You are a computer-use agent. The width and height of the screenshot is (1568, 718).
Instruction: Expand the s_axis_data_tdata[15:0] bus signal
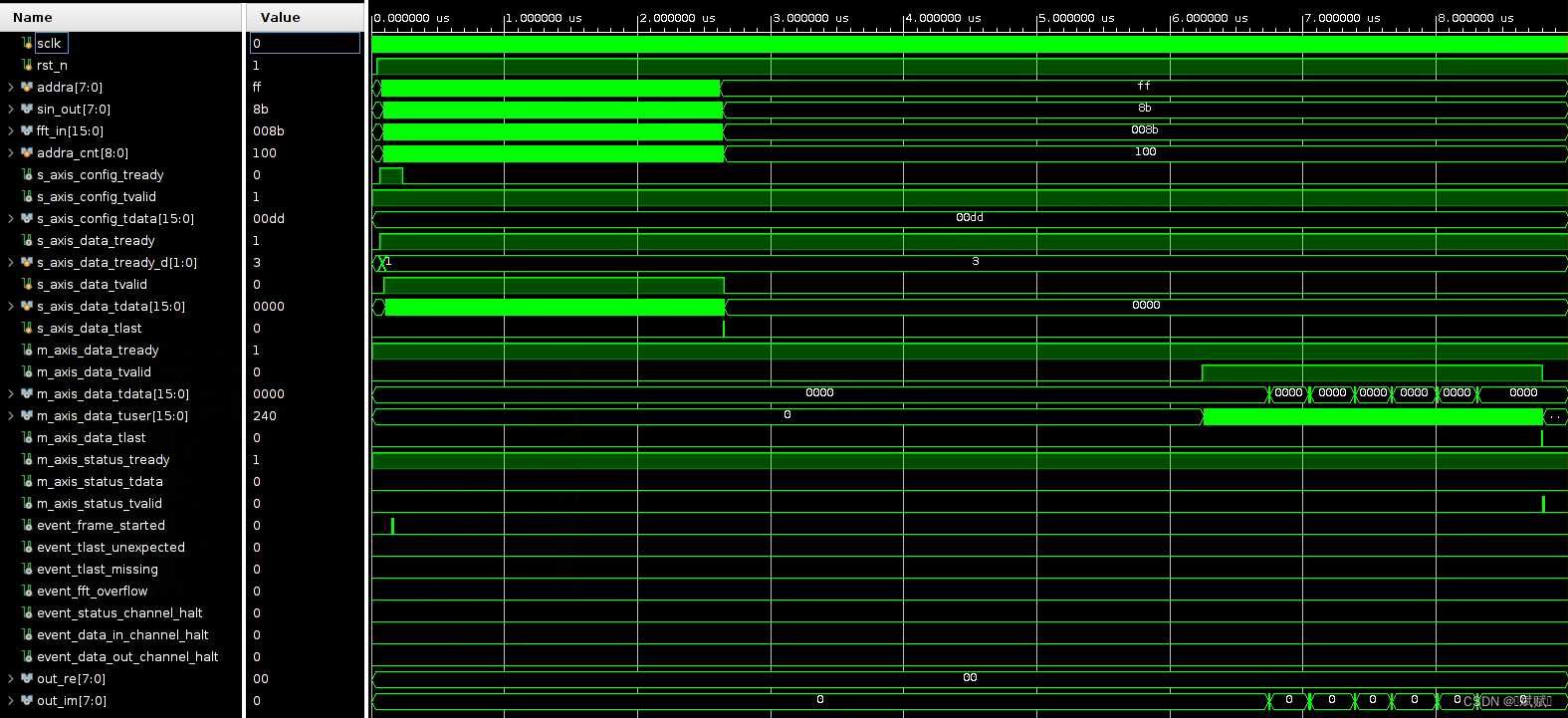point(11,307)
